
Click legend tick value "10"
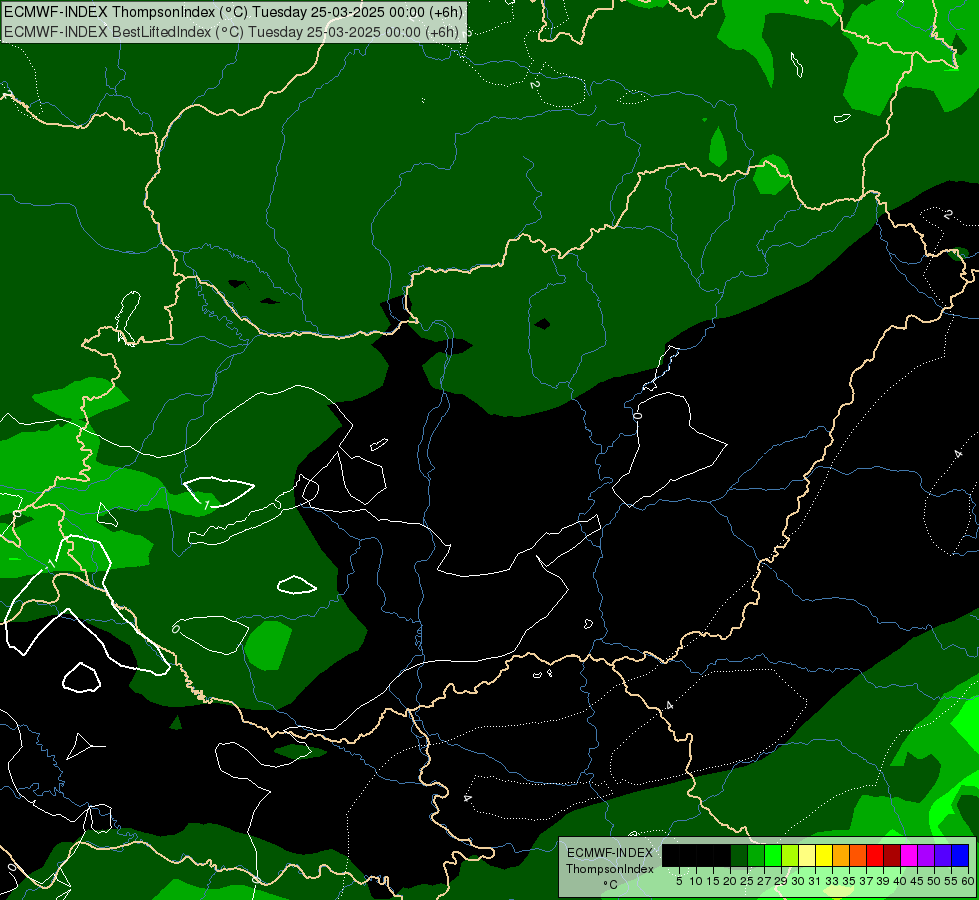[696, 881]
